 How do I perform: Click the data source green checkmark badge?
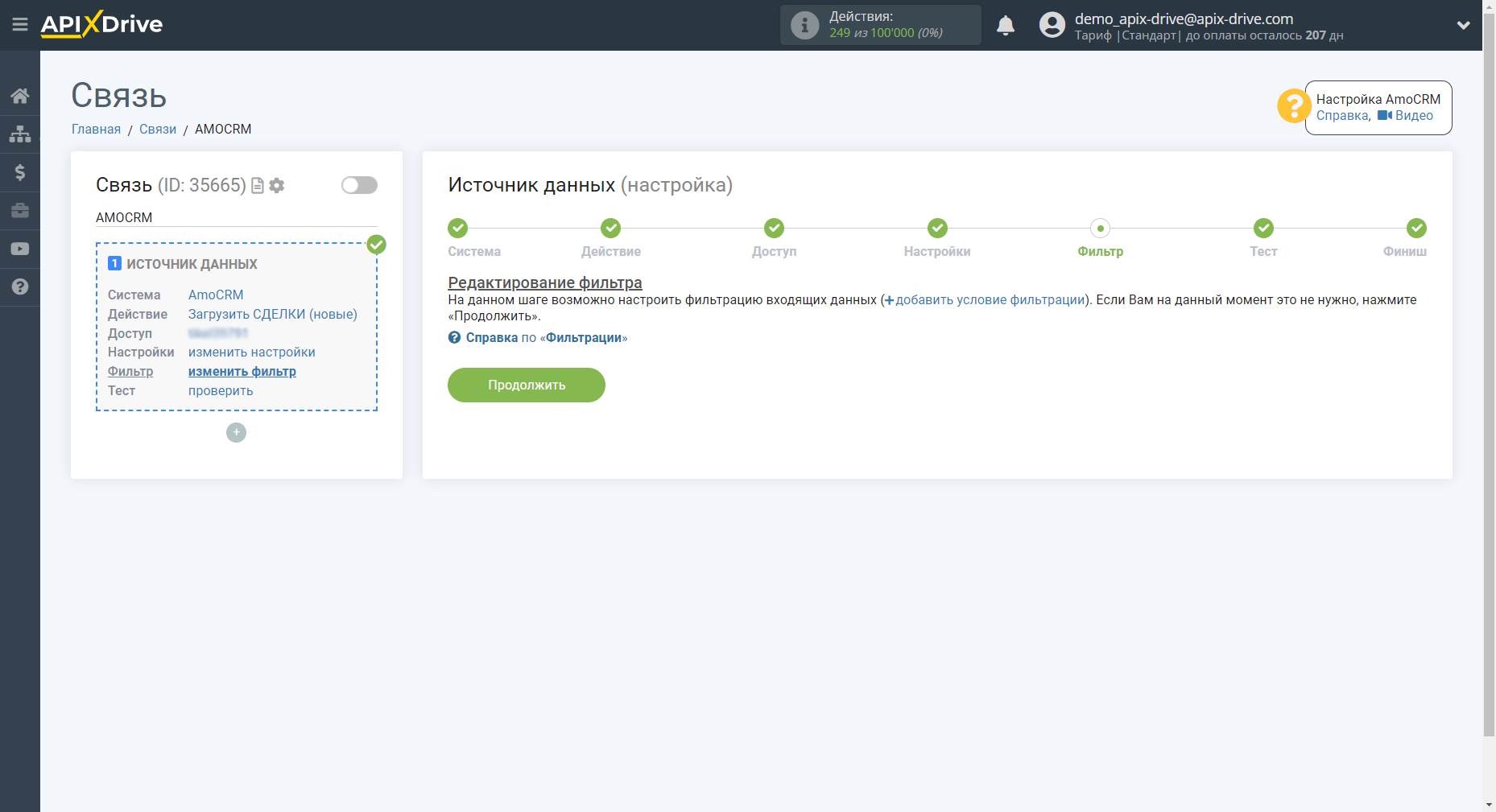point(377,245)
